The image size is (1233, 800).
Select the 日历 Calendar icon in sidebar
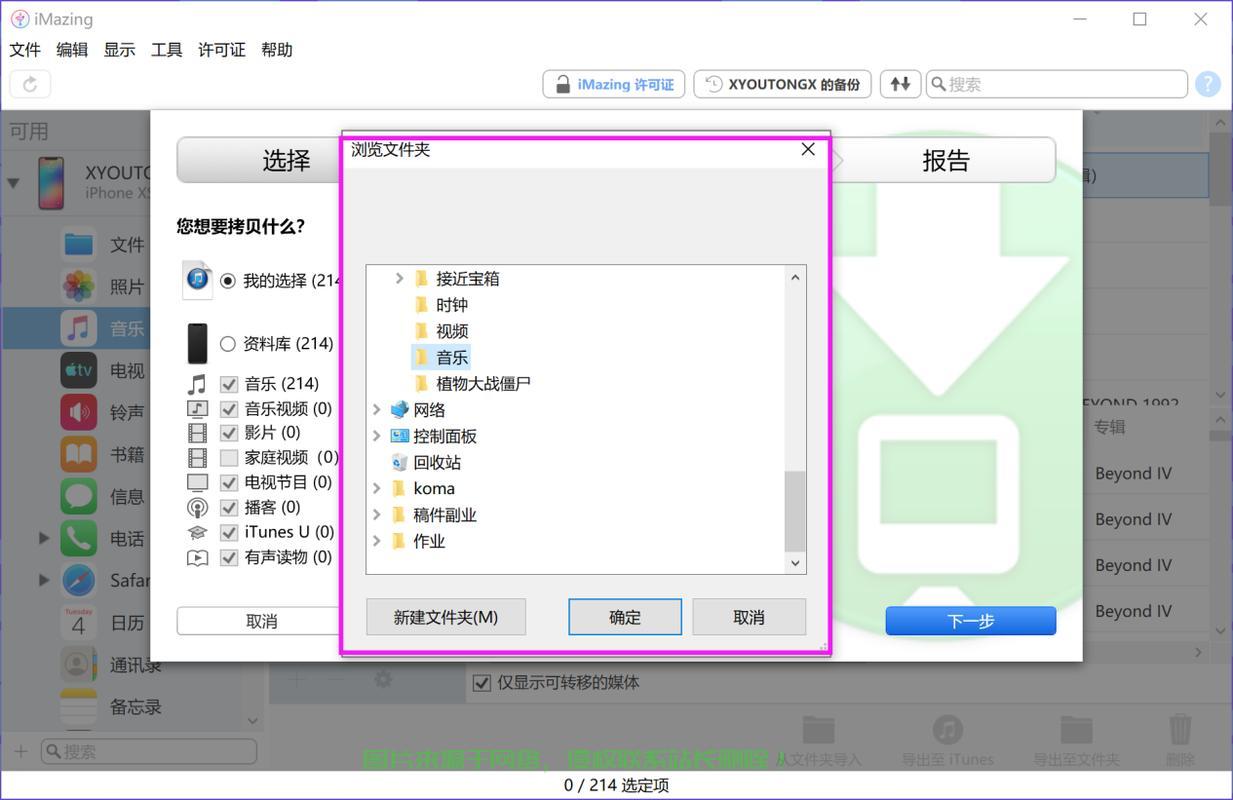click(78, 622)
